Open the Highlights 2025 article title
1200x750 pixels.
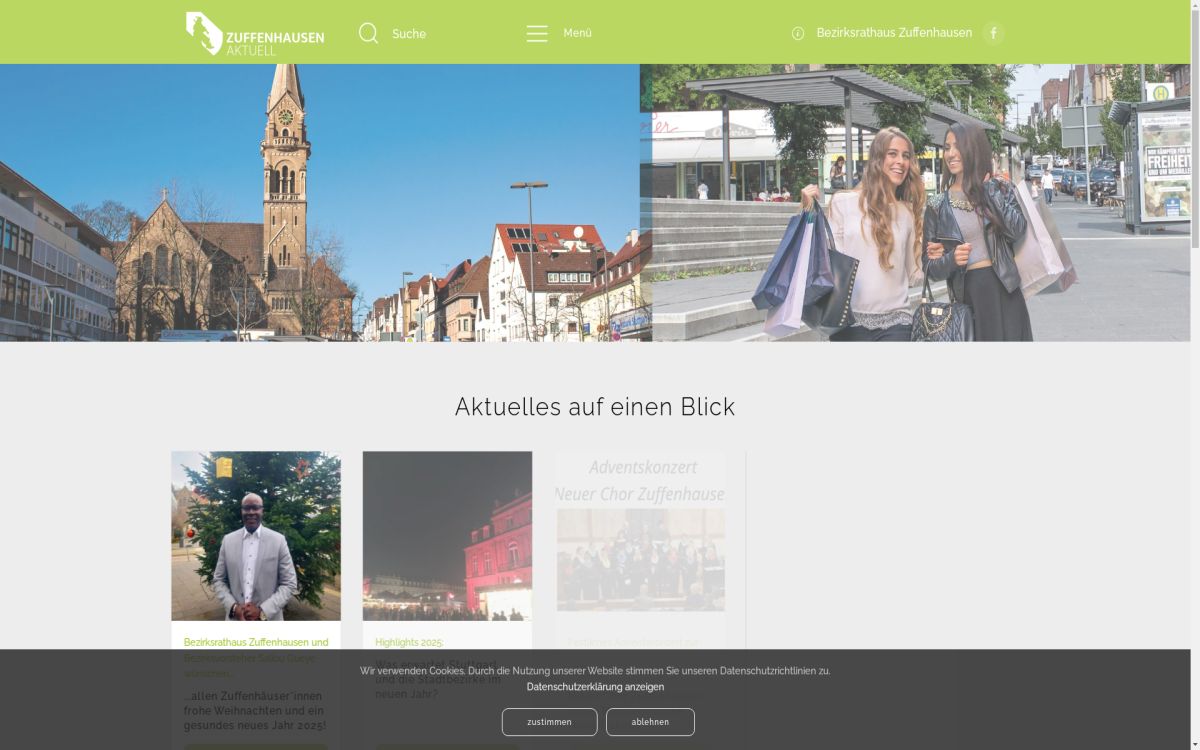pos(409,642)
